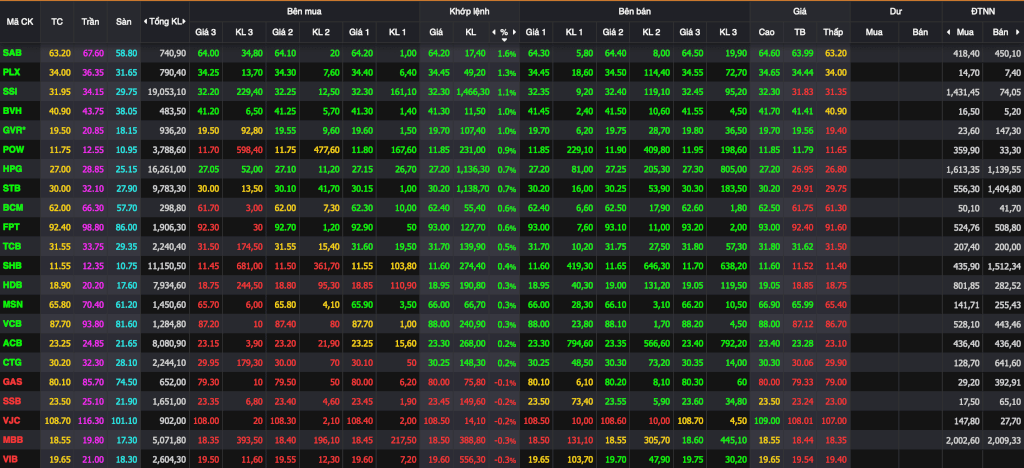Viewport: 1024px width, 468px height.
Task: Click VJC high price 109.00
Action: [768, 423]
